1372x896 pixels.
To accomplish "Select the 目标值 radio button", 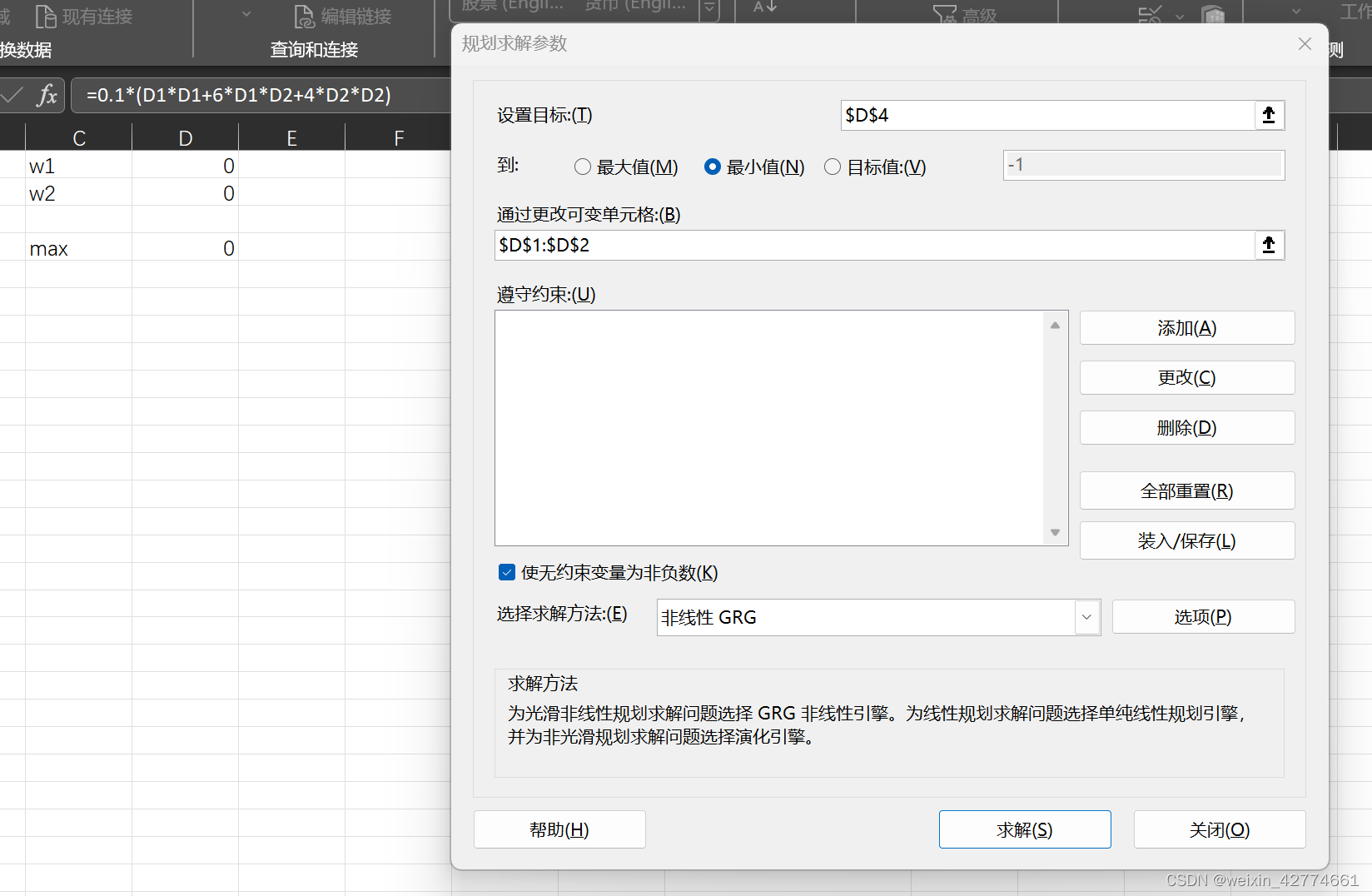I will pyautogui.click(x=832, y=167).
